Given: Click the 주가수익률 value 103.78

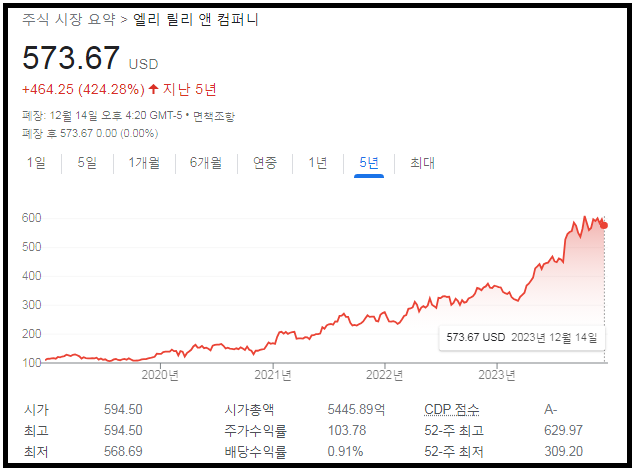Looking at the screenshot, I should [x=347, y=430].
